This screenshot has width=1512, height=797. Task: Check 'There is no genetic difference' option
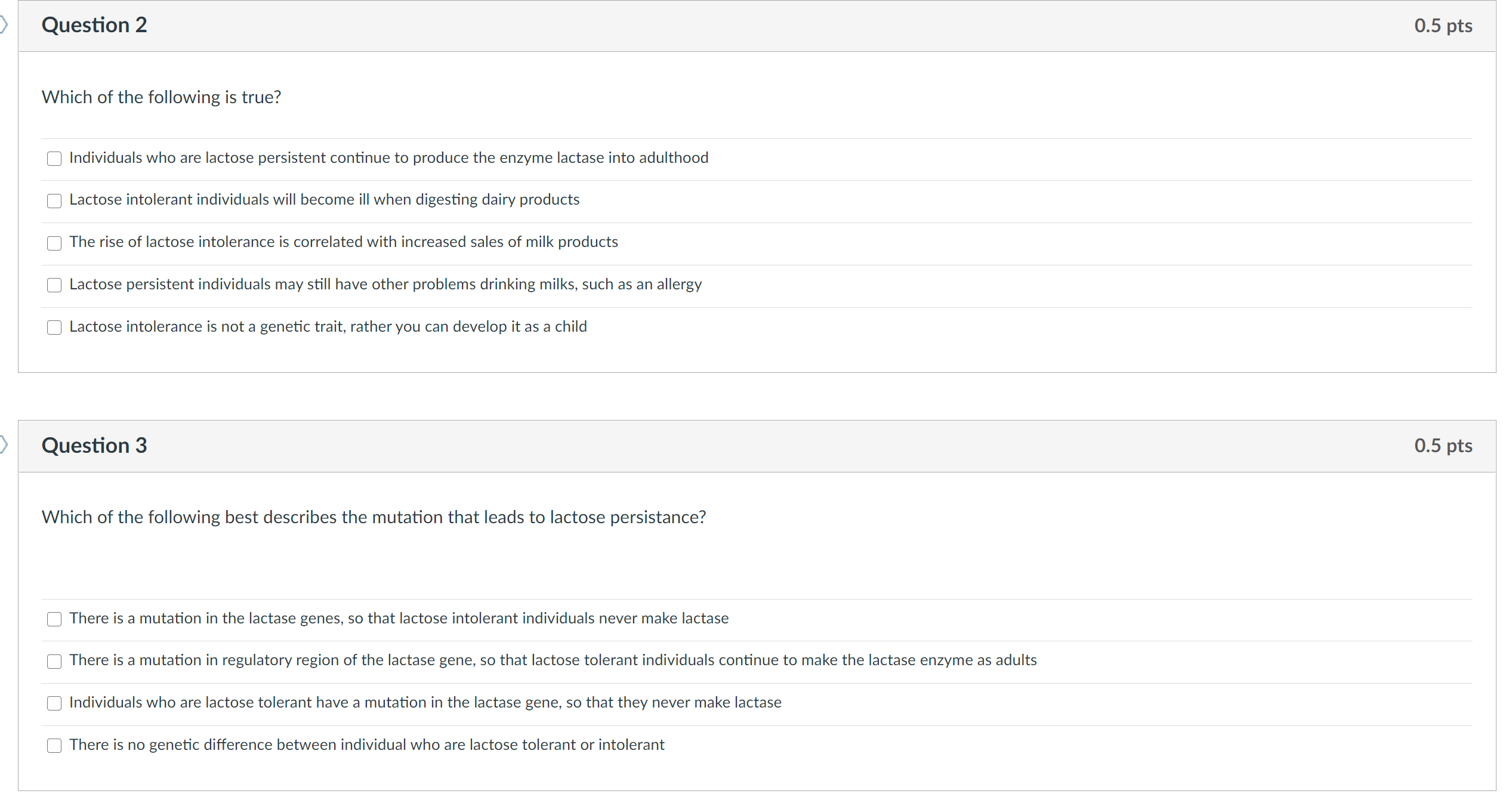tap(54, 746)
